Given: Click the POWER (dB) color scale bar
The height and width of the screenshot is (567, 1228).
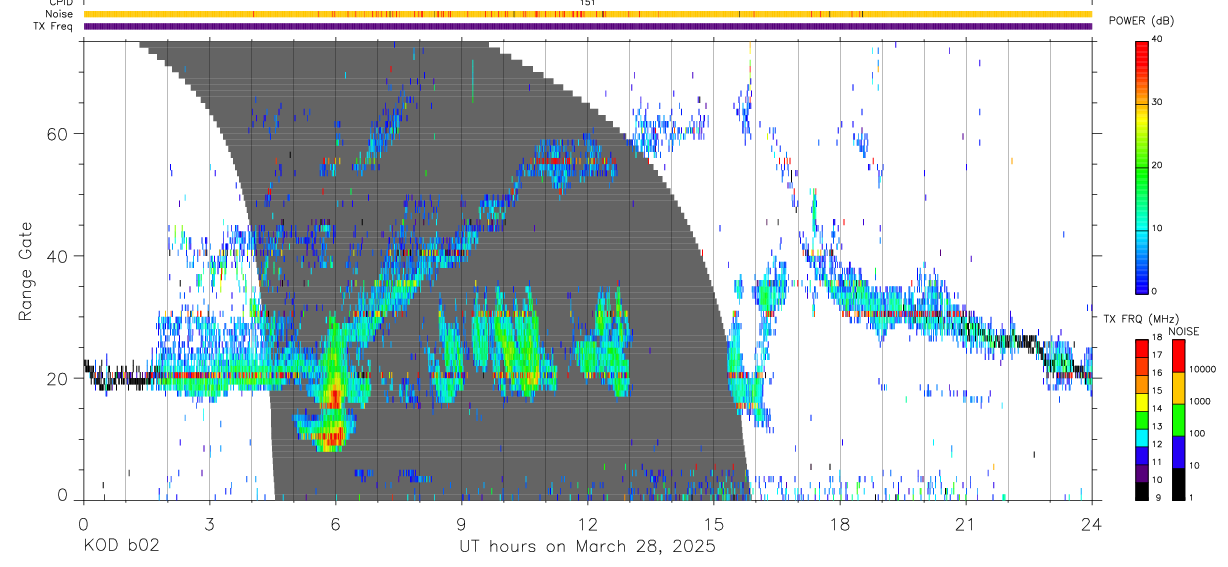Looking at the screenshot, I should (x=1142, y=166).
